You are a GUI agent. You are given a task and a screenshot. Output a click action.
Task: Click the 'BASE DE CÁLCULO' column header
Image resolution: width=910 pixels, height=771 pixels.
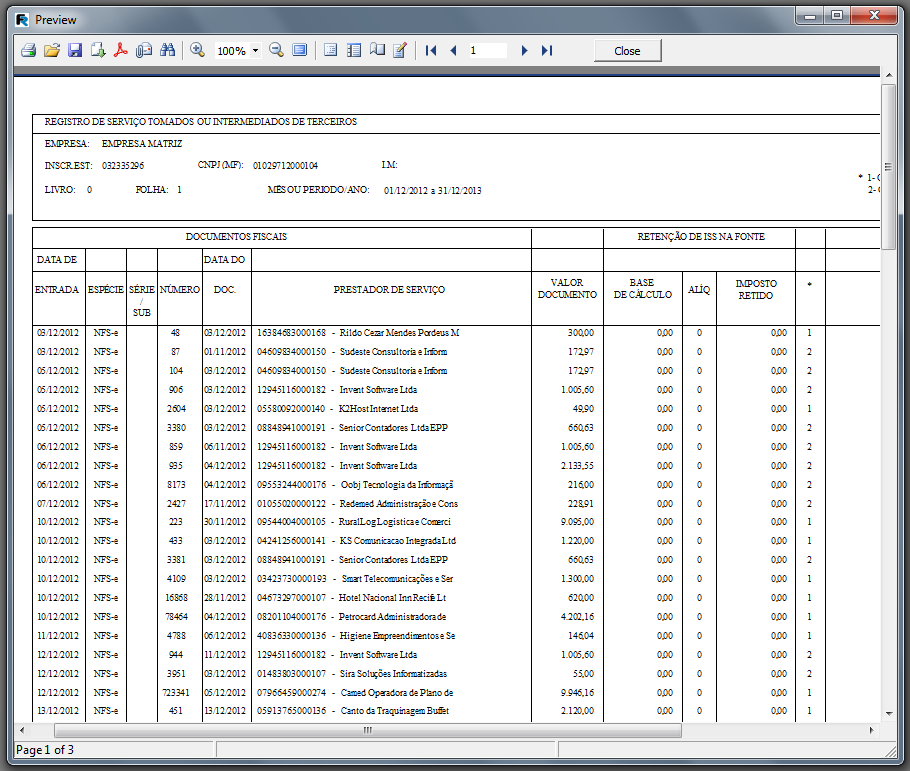[642, 289]
